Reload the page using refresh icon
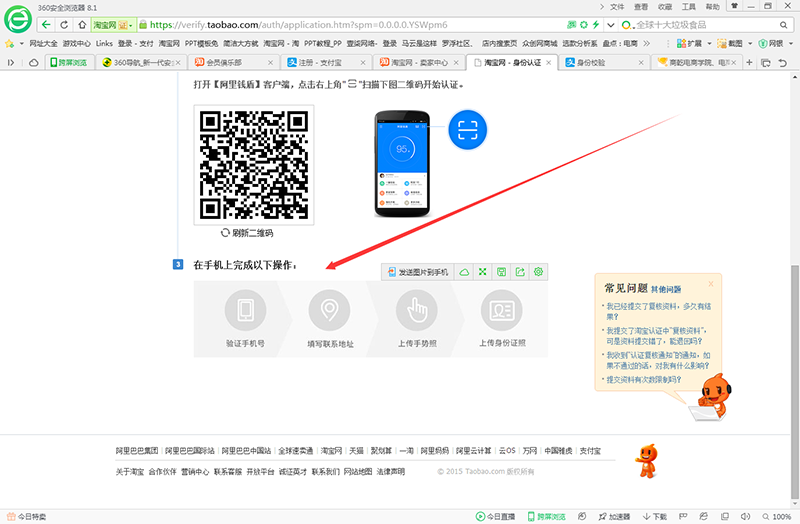 click(x=64, y=24)
